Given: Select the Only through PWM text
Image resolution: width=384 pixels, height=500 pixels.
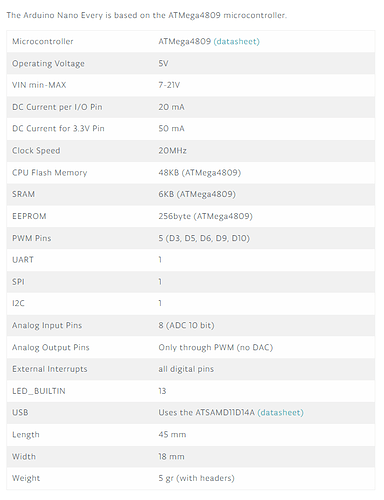Looking at the screenshot, I should click(196, 347).
